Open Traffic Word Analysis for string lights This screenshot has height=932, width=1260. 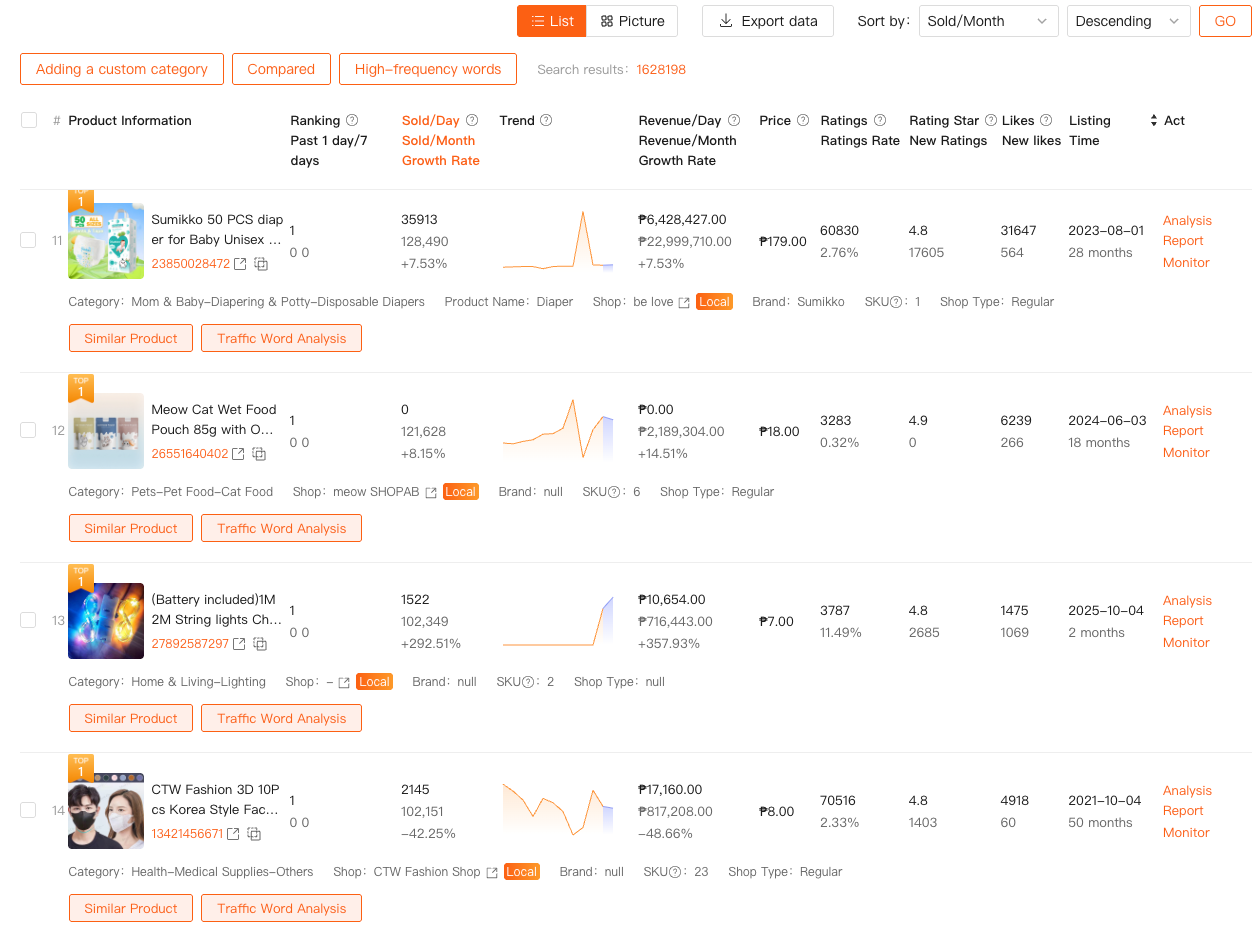(x=281, y=718)
